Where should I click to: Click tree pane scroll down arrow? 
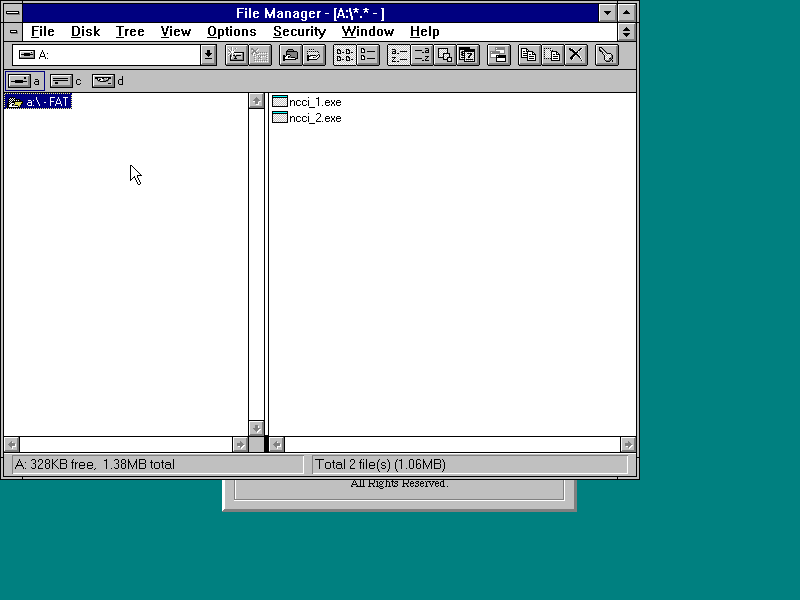click(x=256, y=428)
